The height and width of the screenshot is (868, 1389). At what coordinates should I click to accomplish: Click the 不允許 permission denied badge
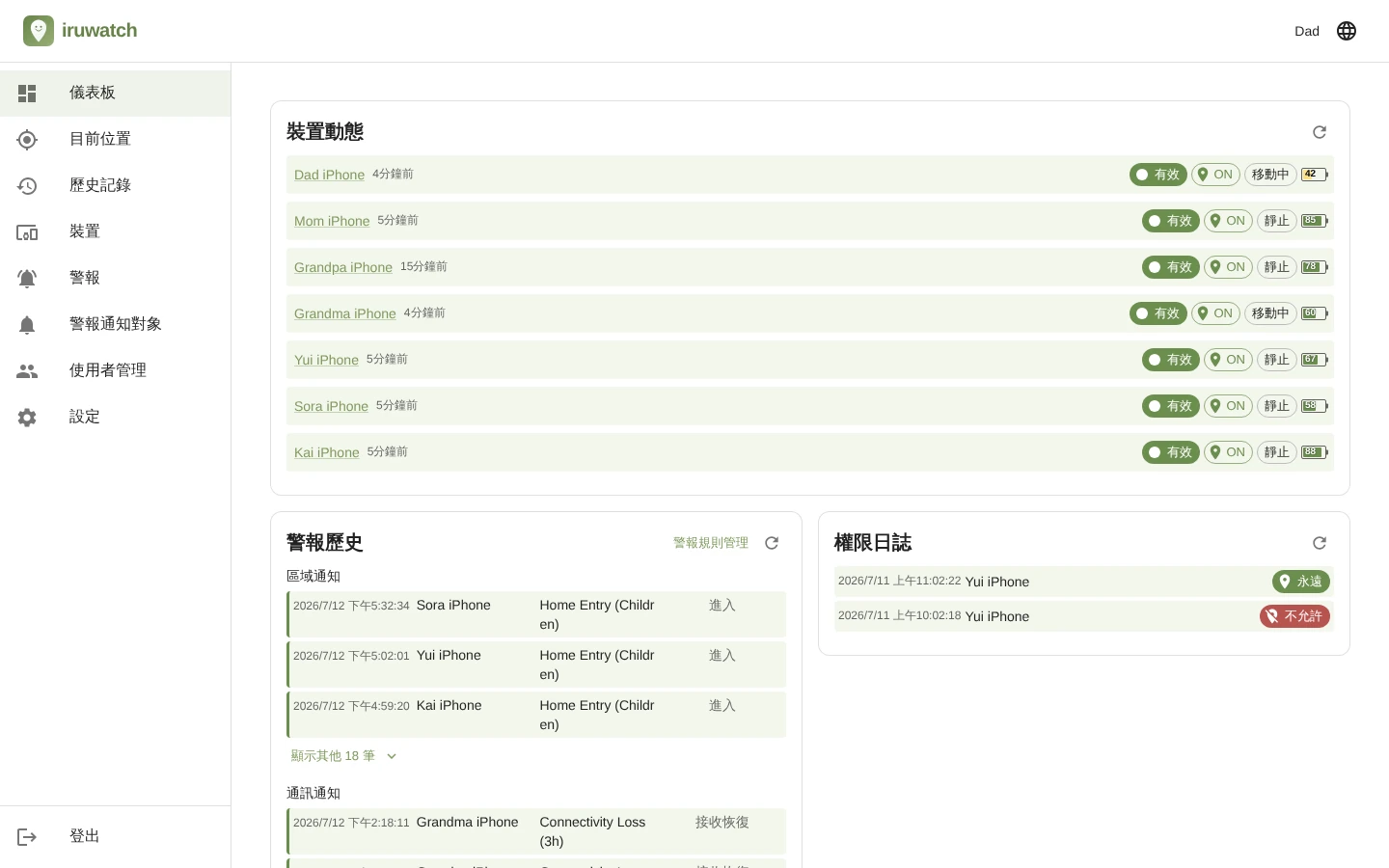(x=1295, y=616)
